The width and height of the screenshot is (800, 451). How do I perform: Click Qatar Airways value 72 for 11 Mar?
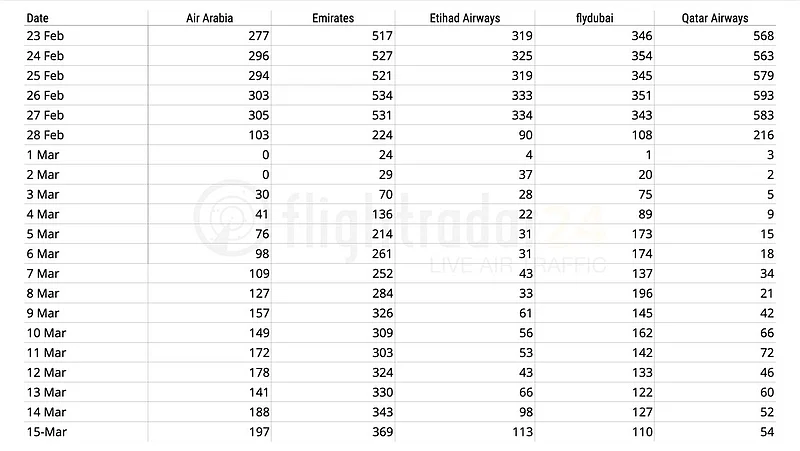(766, 353)
